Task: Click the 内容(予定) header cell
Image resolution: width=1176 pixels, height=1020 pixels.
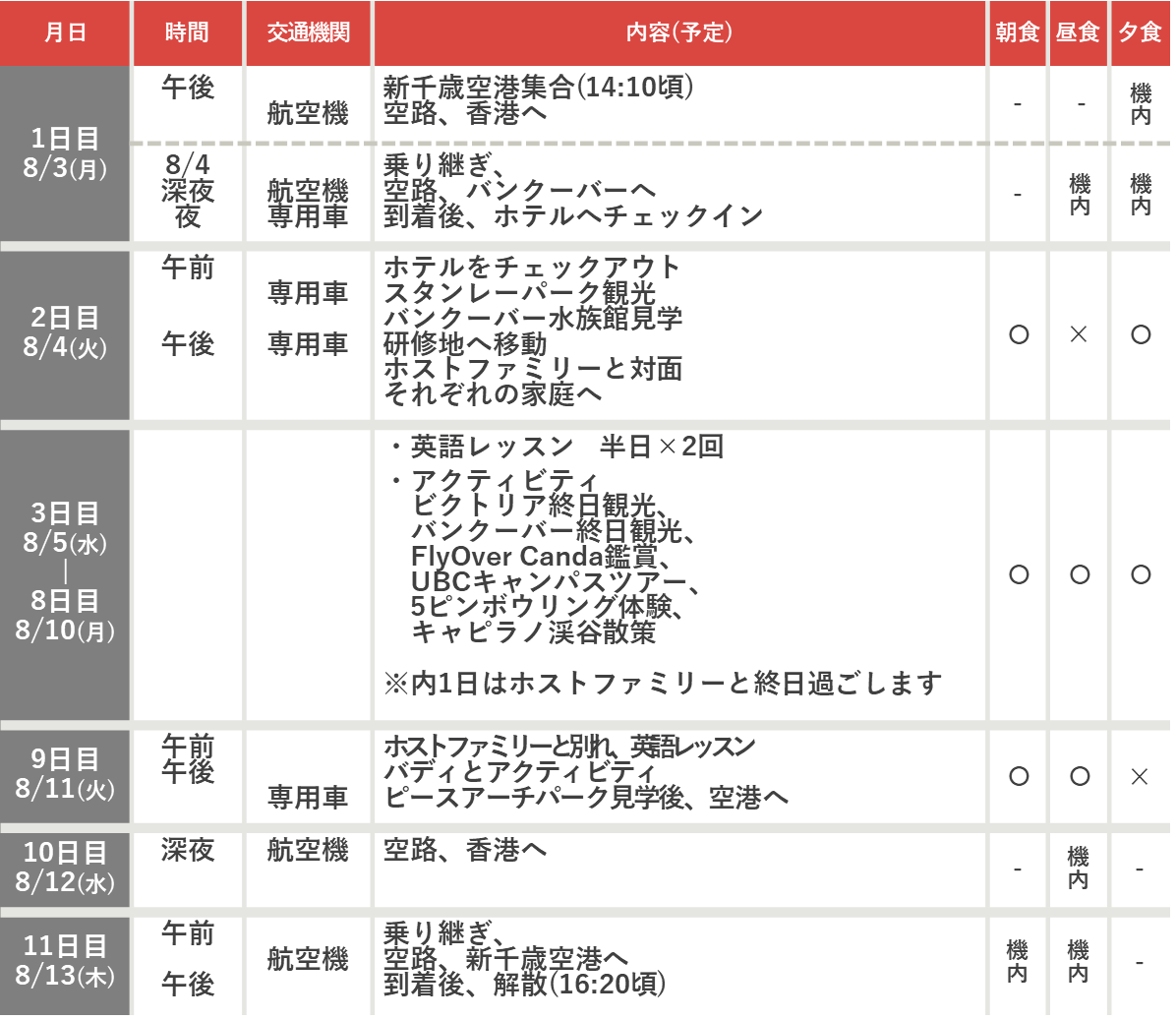Action: pyautogui.click(x=679, y=32)
